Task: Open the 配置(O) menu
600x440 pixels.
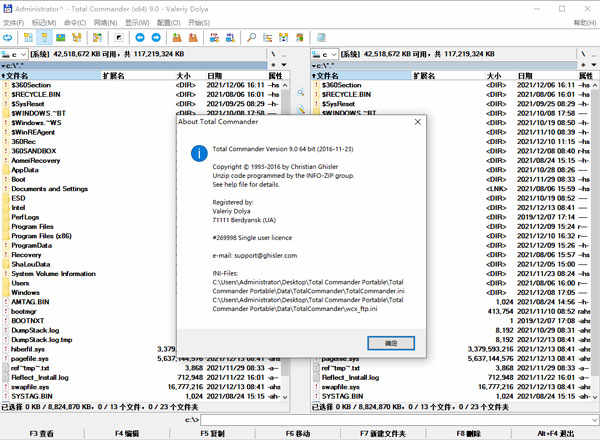Action: [169, 23]
